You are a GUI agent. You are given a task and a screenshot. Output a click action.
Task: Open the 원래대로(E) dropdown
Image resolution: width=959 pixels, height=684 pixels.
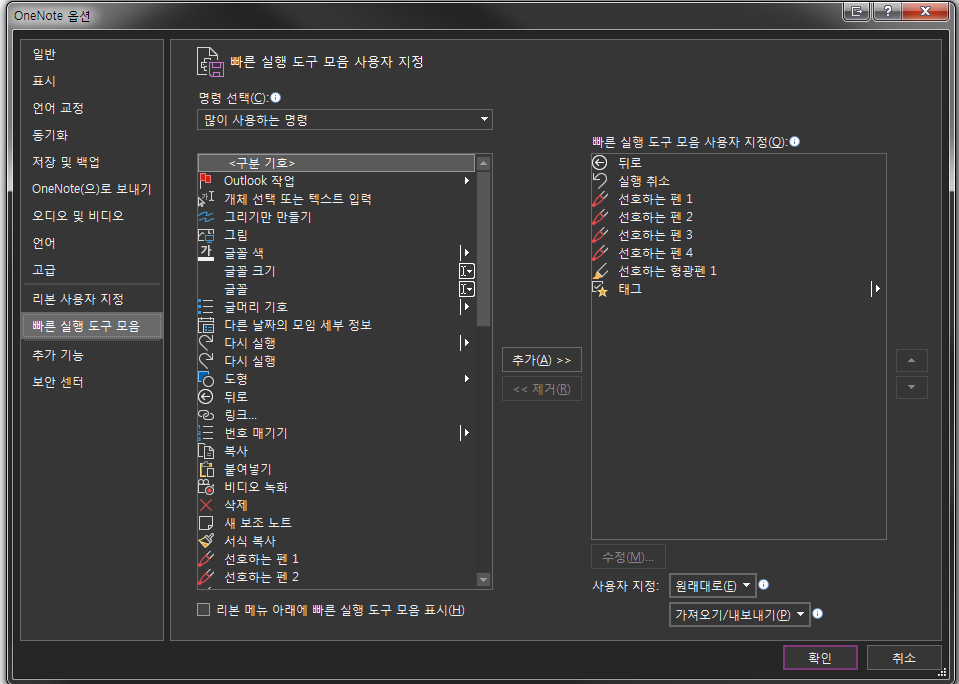point(713,585)
